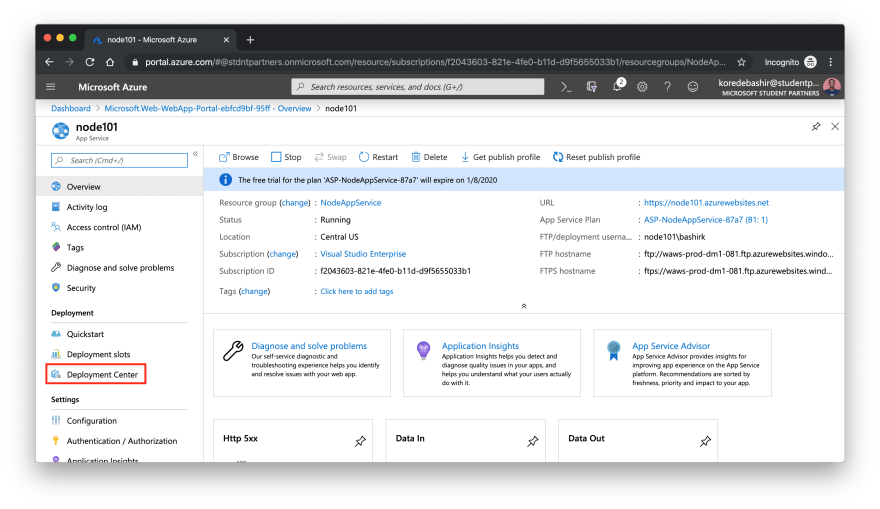The image size is (880, 509).
Task: Open the node101.azurewebsites.net URL
Action: coord(706,203)
